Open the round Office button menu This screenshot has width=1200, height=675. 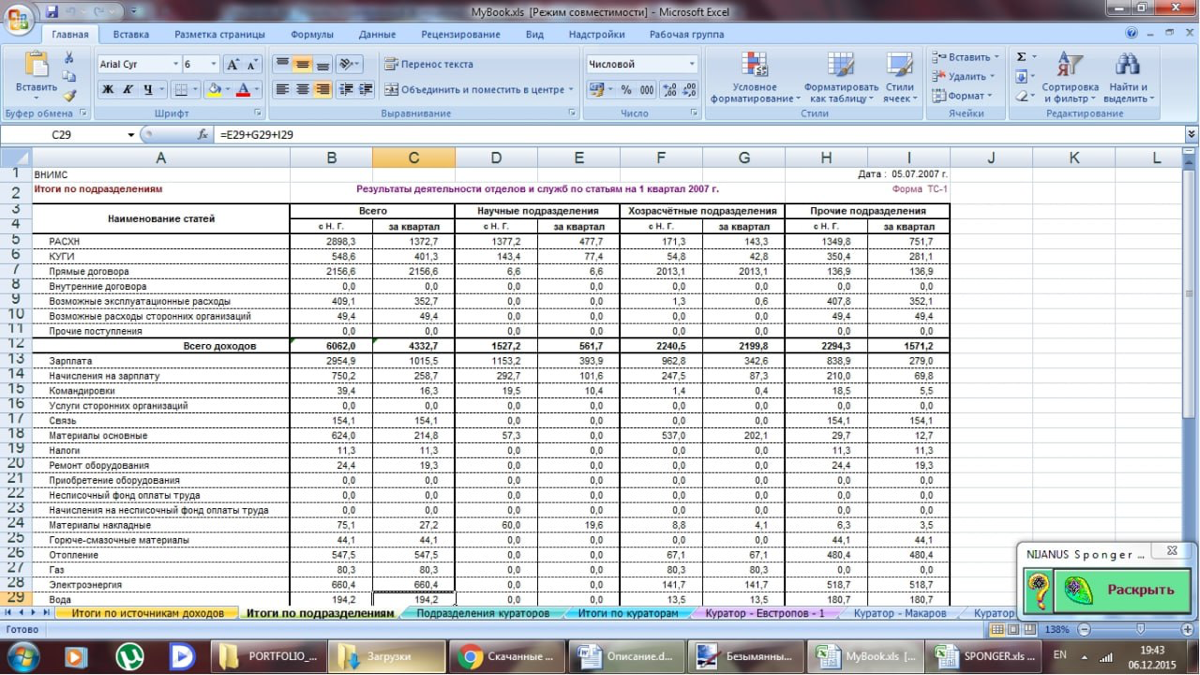[17, 19]
